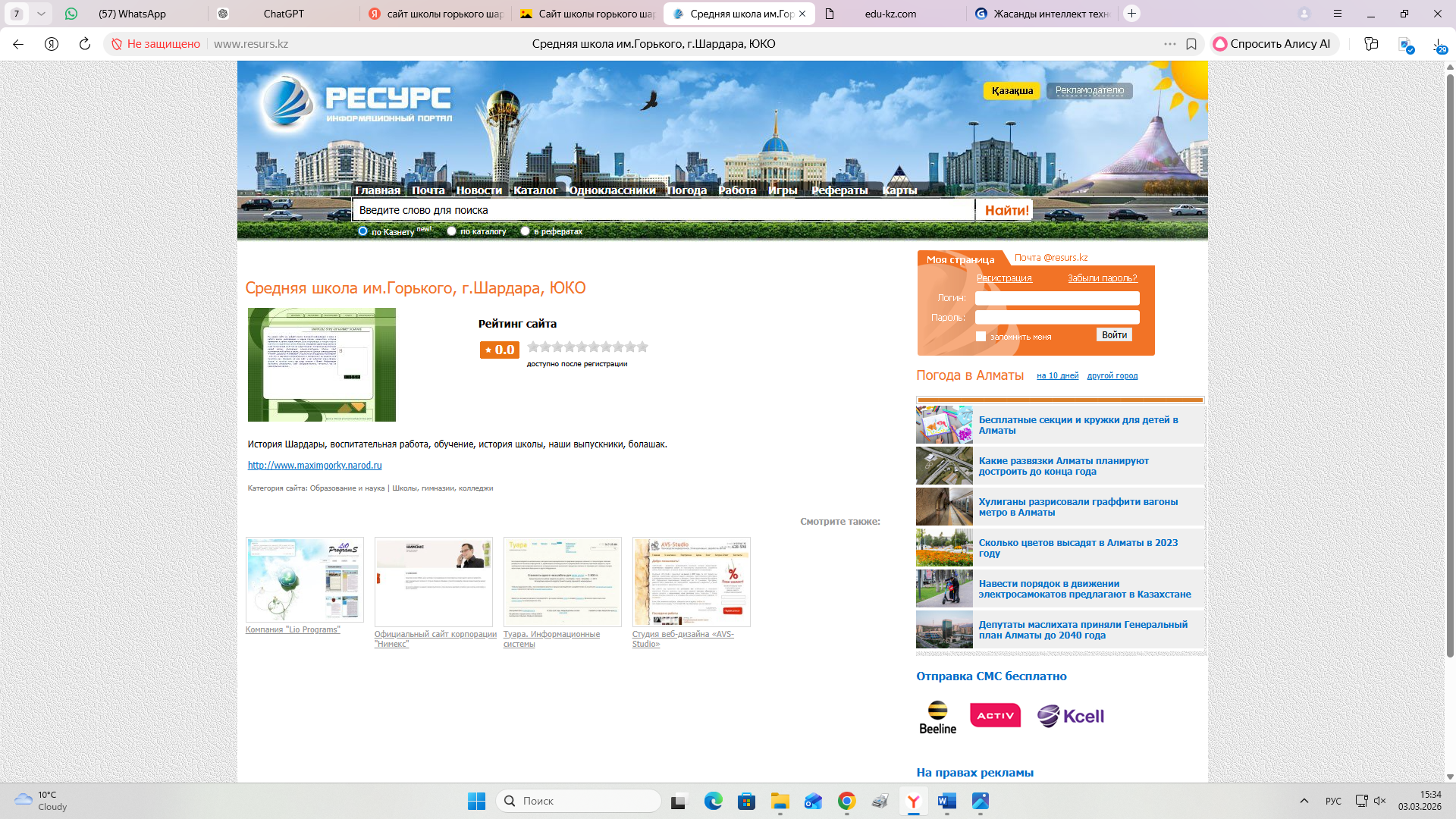
Task: Click the Логин input field
Action: point(1056,298)
